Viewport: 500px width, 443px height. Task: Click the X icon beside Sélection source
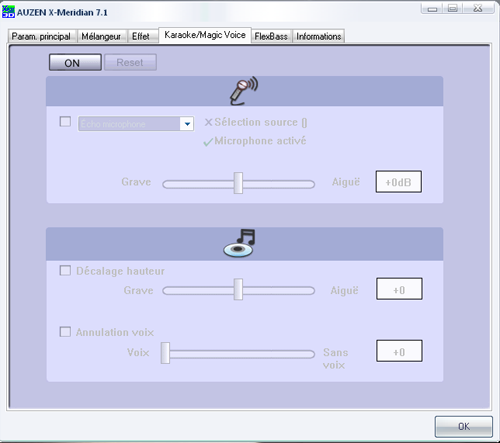[208, 122]
